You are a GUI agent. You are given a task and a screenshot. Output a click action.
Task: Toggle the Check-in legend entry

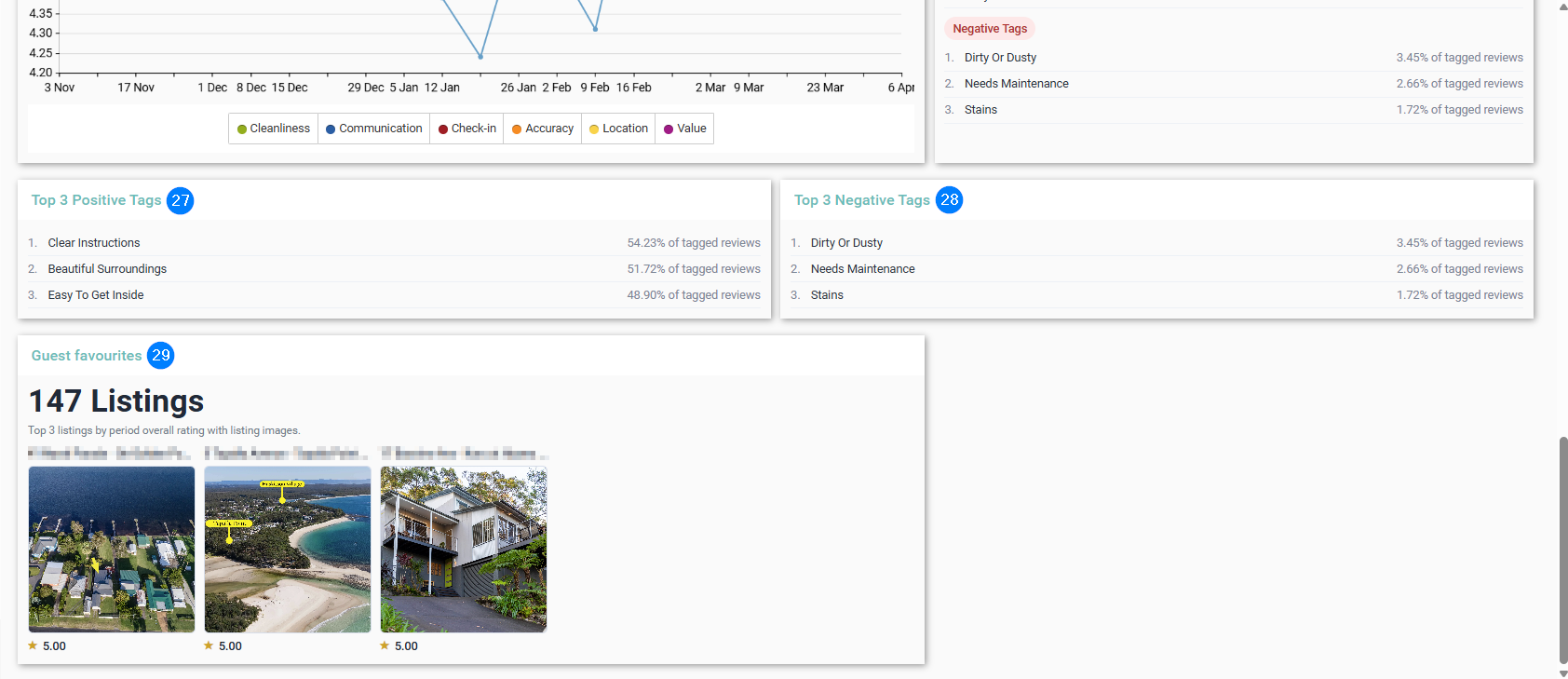click(x=467, y=129)
